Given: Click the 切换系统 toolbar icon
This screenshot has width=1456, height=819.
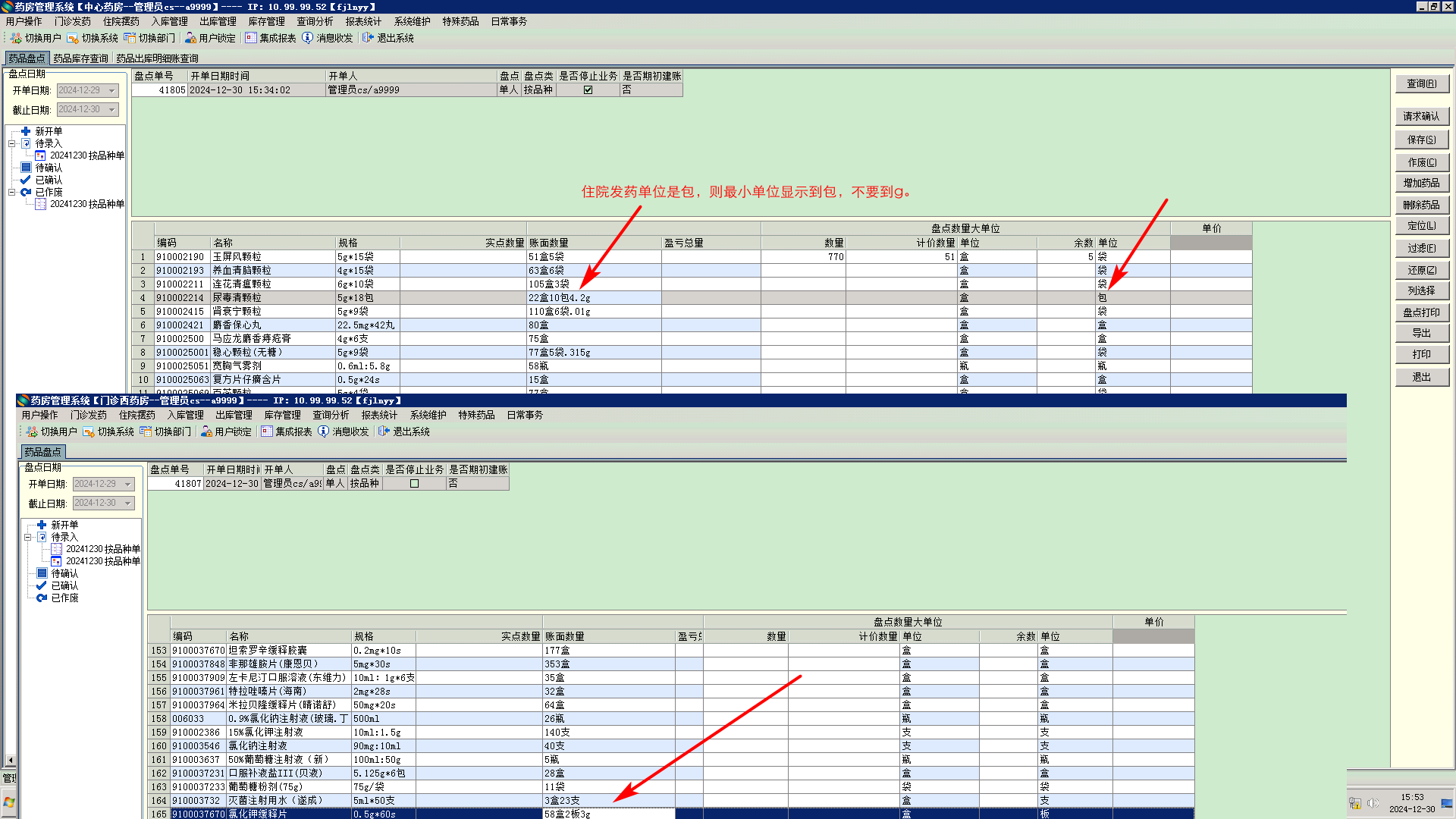Looking at the screenshot, I should tap(73, 38).
